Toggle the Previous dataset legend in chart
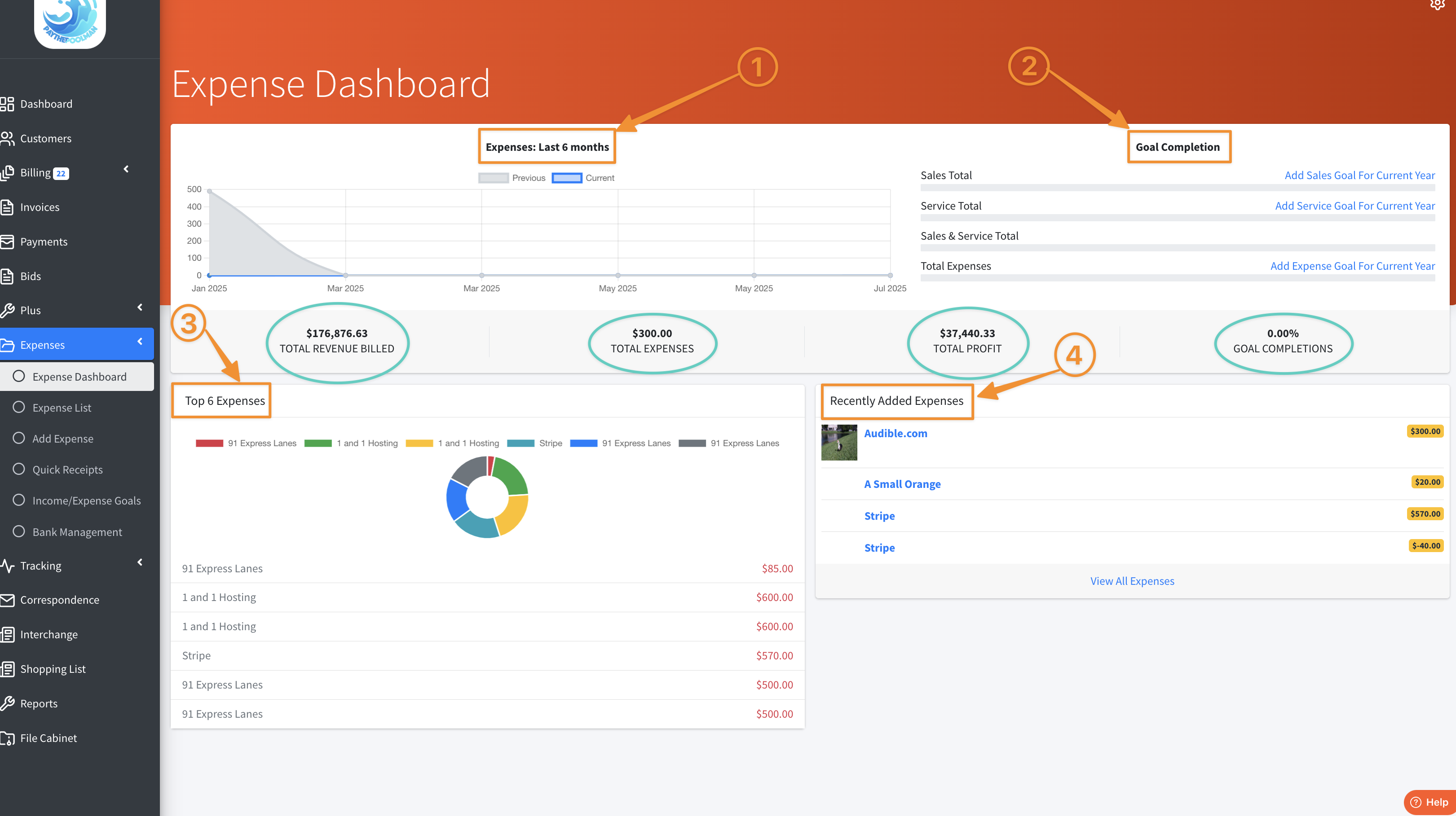Image resolution: width=1456 pixels, height=816 pixels. tap(494, 178)
